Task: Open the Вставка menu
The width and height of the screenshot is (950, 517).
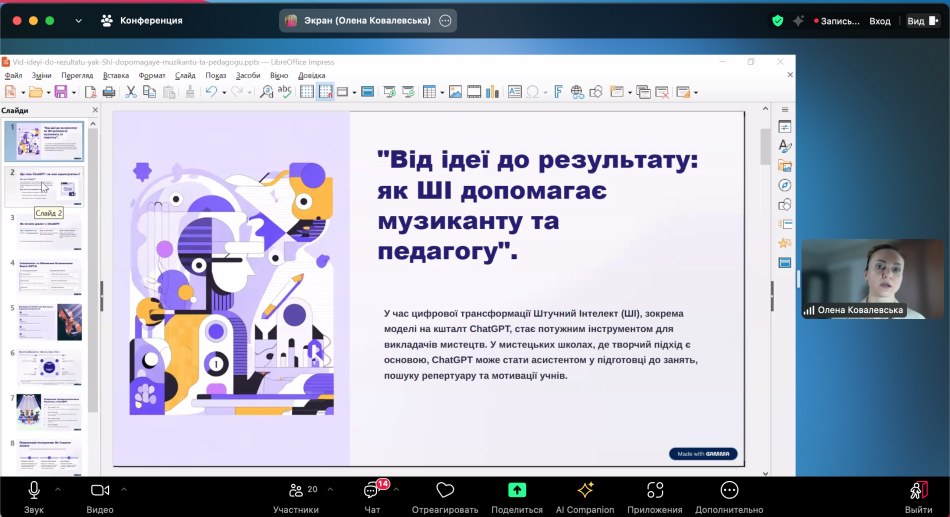Action: pos(116,75)
